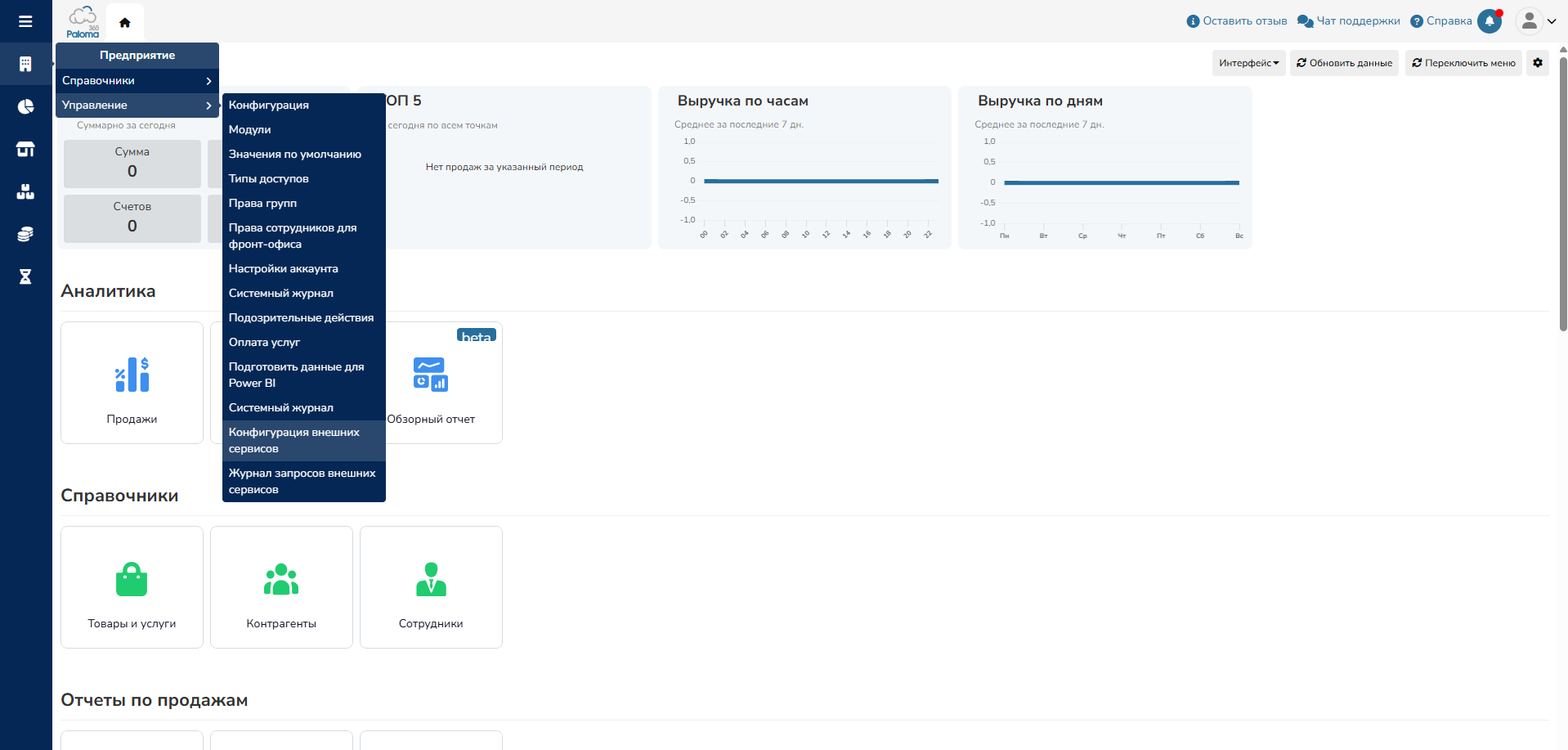The width and height of the screenshot is (1568, 750).
Task: Click the gear settings icon button
Action: coord(1537,63)
